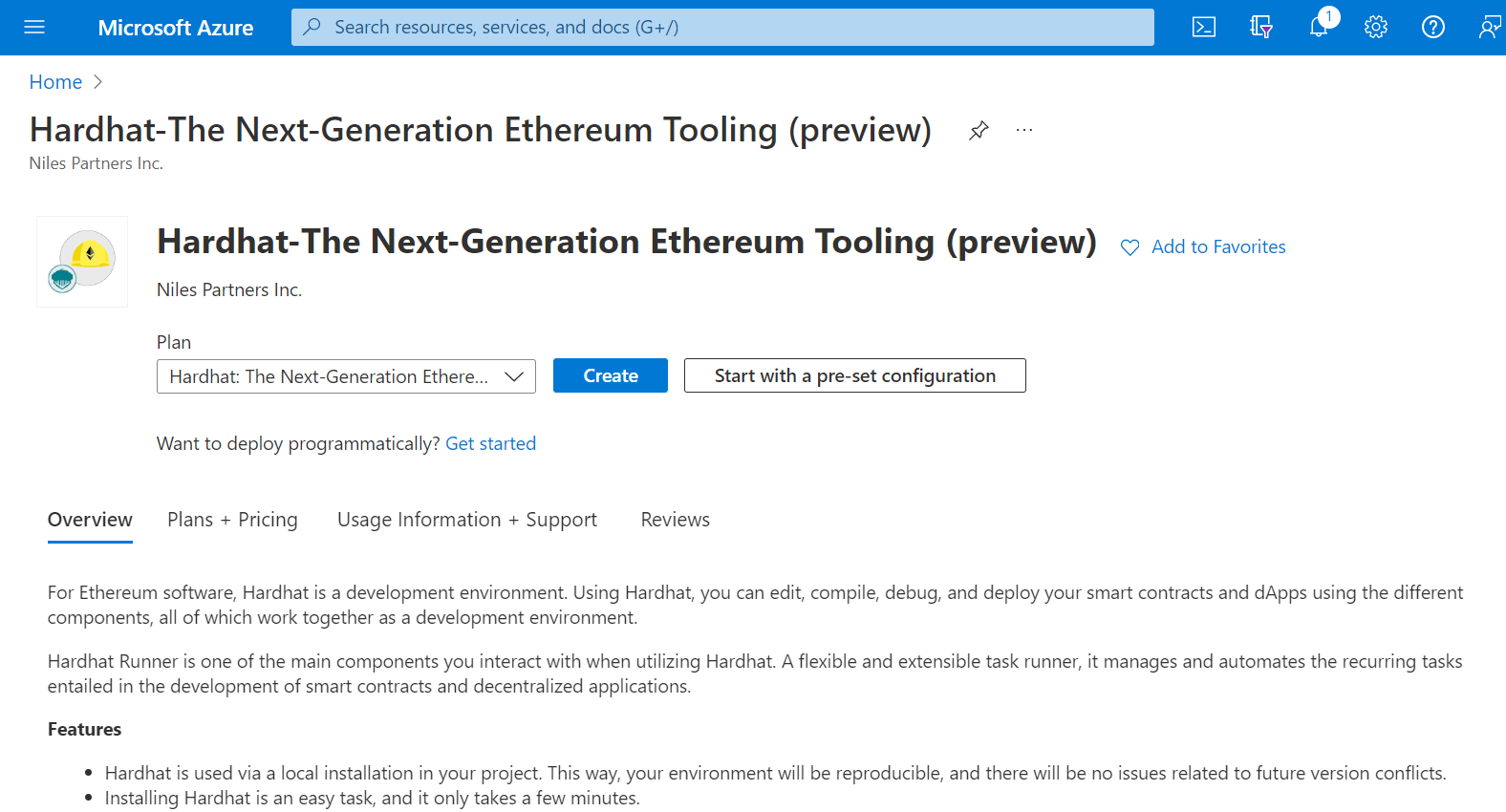Select the Reviews tab
1506x812 pixels.
[x=675, y=520]
